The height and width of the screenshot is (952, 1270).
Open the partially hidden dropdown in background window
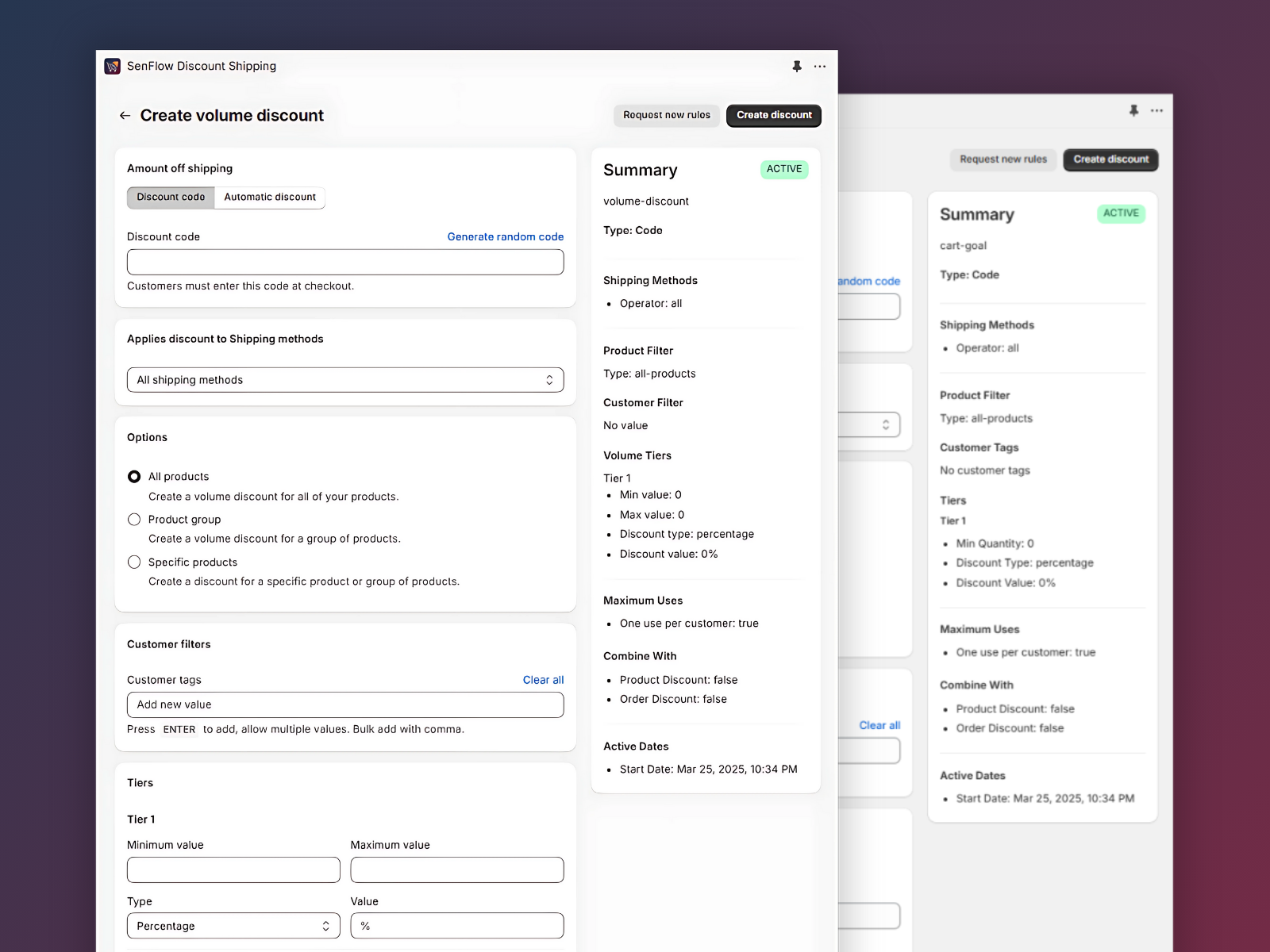click(x=870, y=424)
